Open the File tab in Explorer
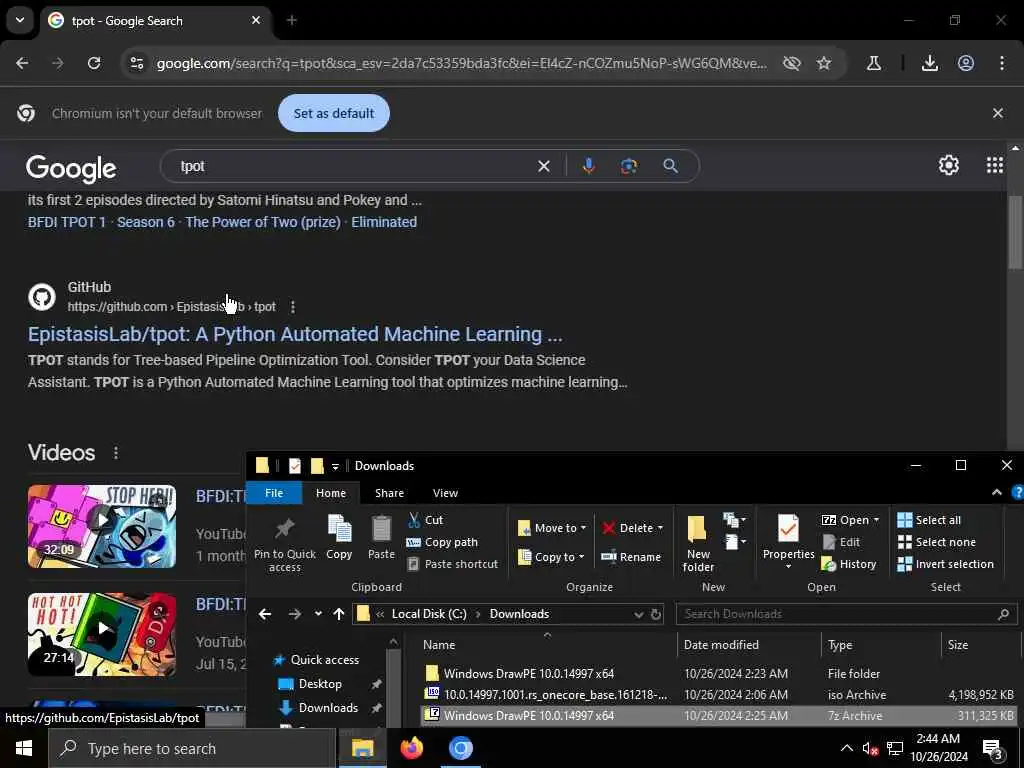This screenshot has width=1024, height=768. (274, 493)
